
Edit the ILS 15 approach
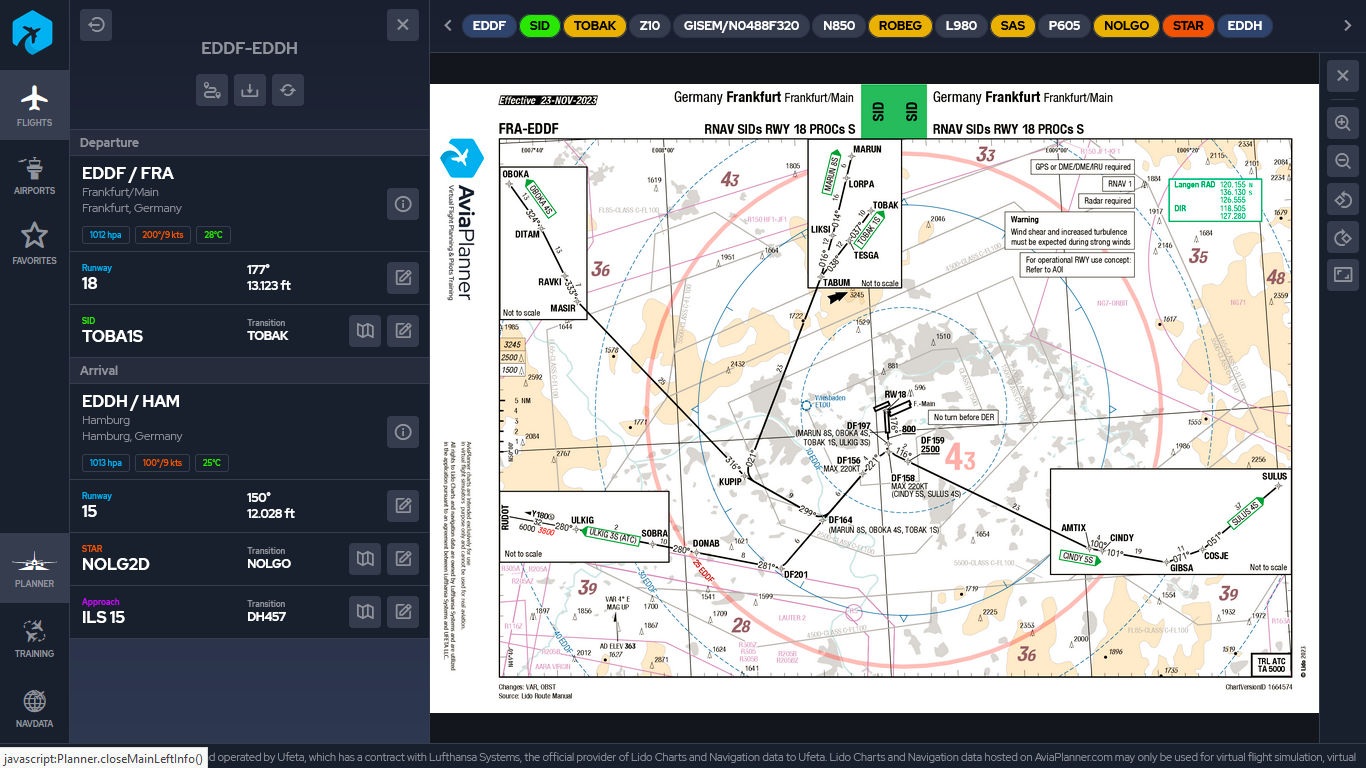point(403,611)
